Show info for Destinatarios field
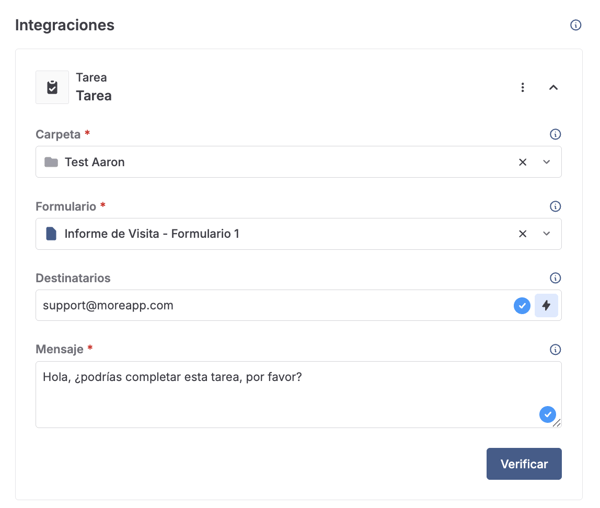600x508 pixels. [555, 278]
